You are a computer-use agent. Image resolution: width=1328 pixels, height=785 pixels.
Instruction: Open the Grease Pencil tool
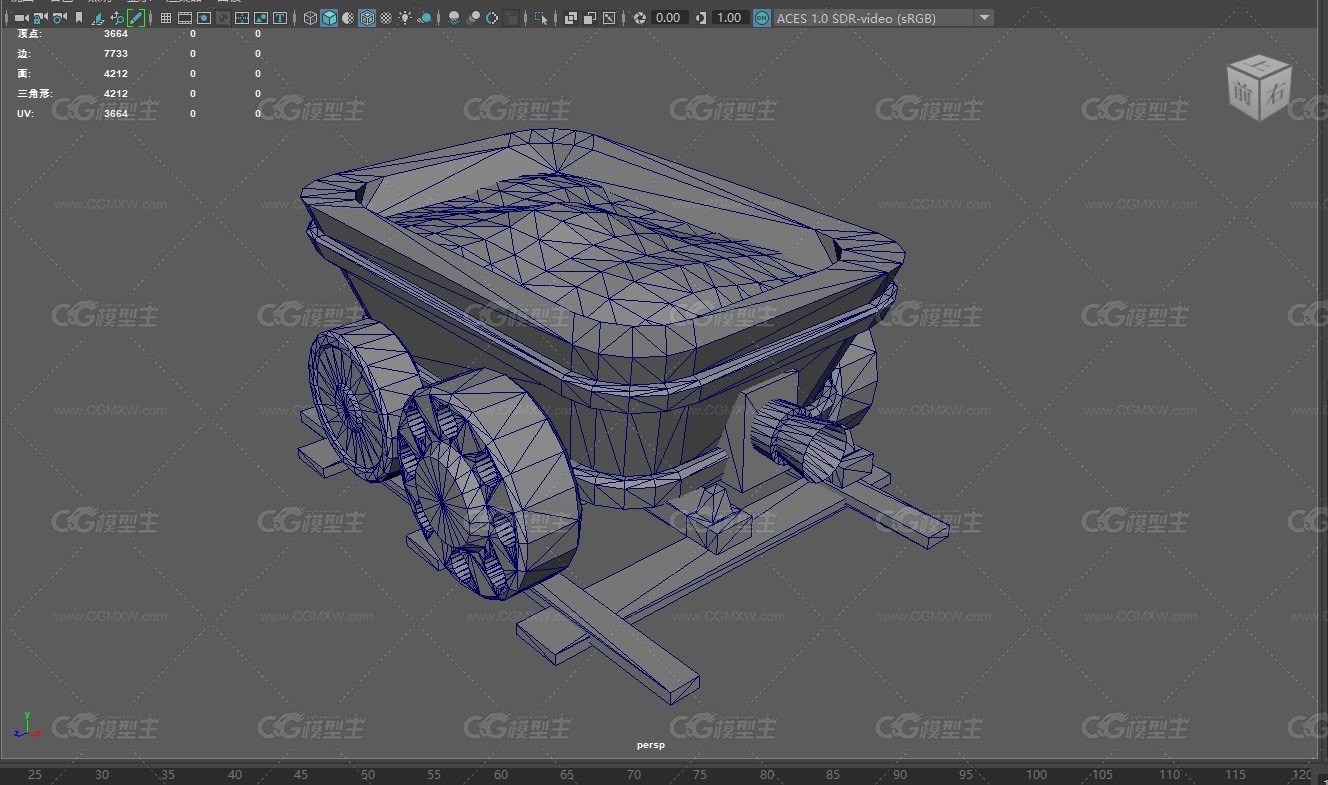136,18
